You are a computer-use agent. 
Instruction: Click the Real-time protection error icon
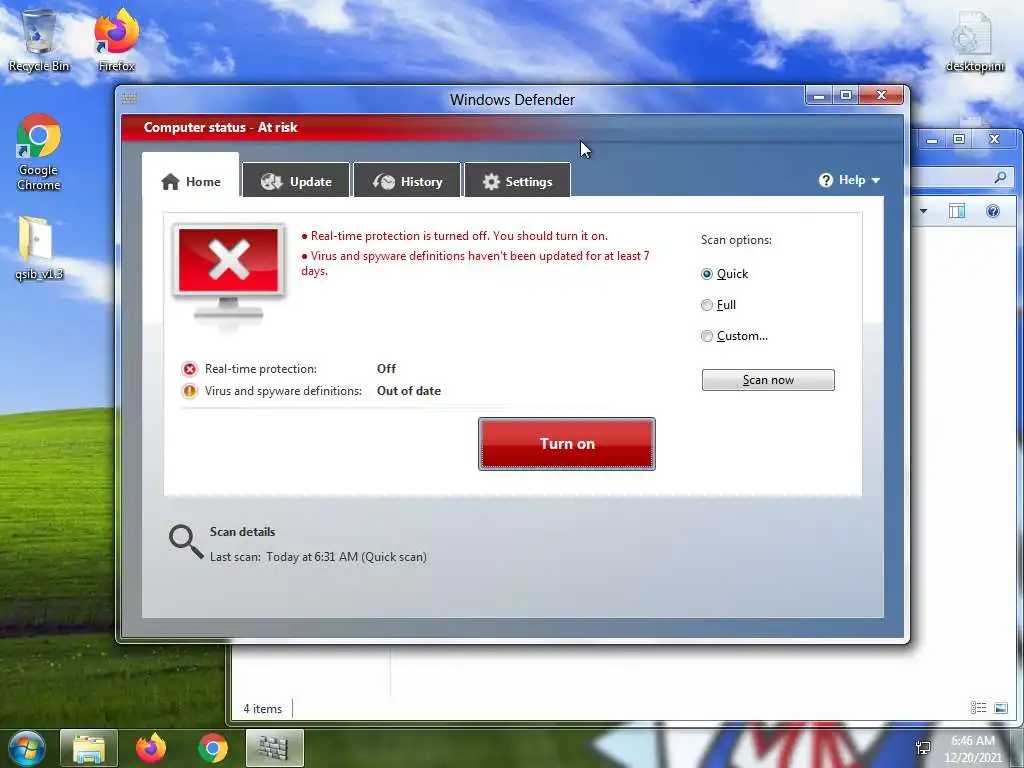(x=189, y=369)
